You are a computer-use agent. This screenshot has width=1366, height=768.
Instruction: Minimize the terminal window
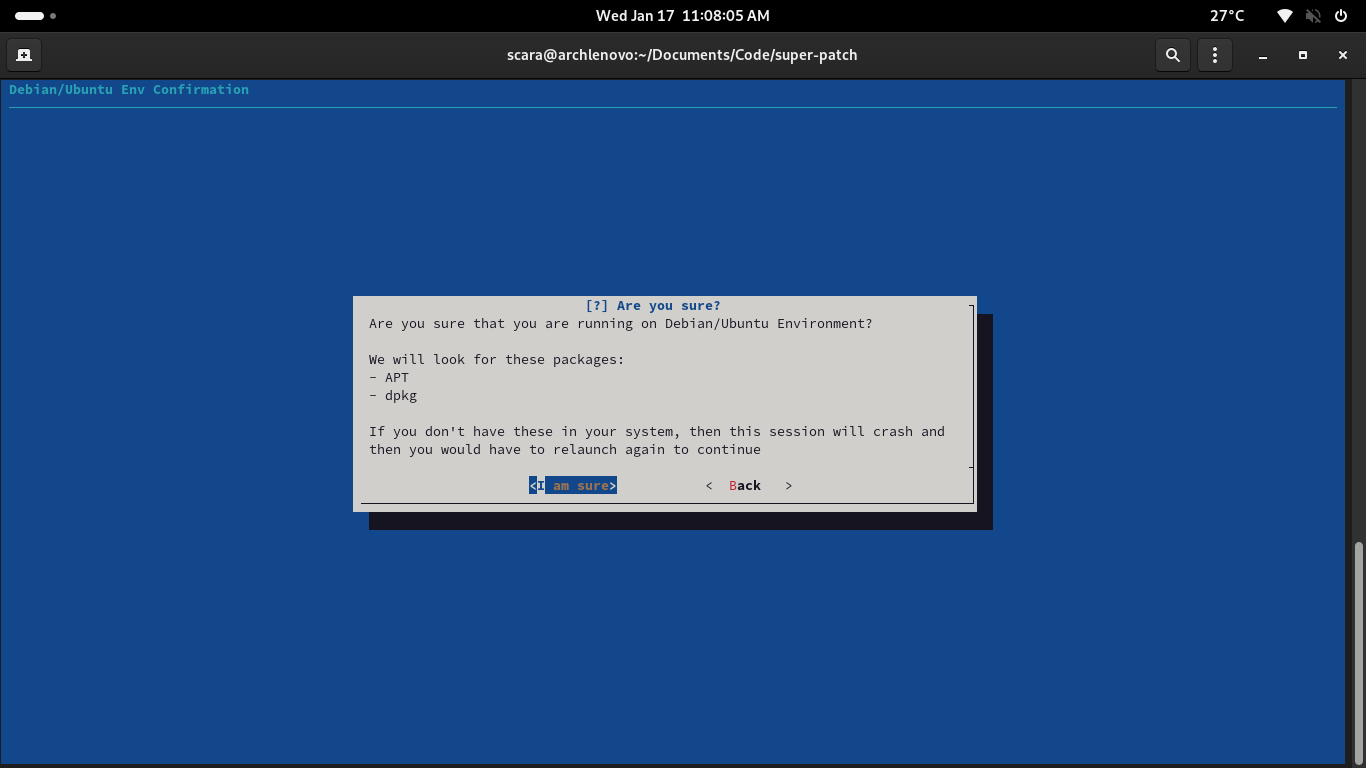[1263, 55]
